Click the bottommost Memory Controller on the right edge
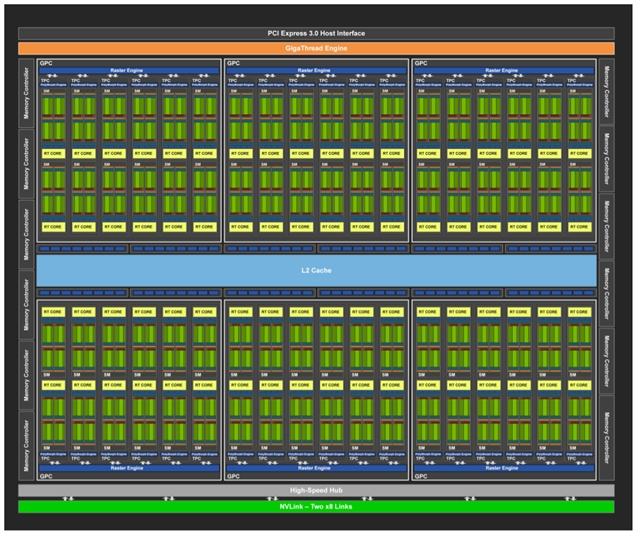 [x=607, y=438]
